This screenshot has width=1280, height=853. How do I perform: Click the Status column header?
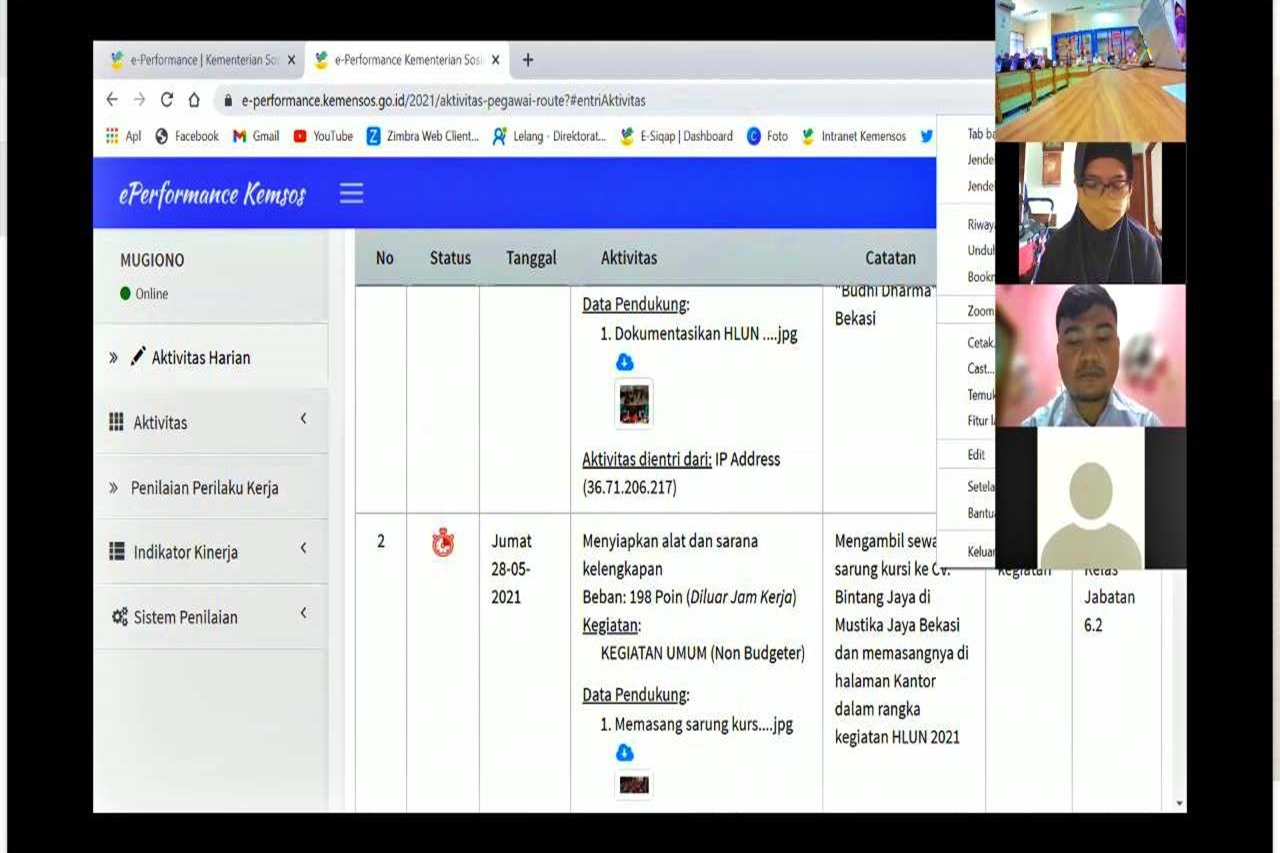point(450,258)
